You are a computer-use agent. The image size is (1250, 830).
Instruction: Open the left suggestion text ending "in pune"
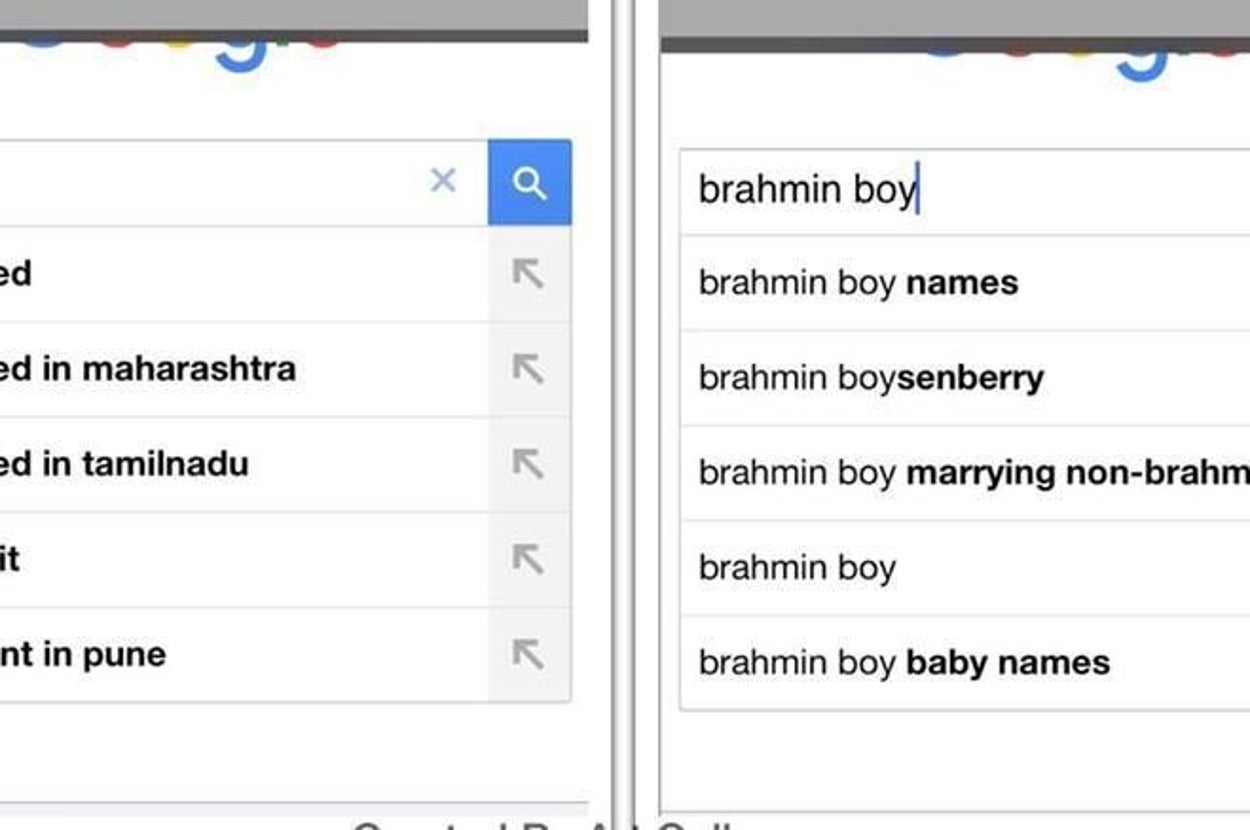point(83,654)
